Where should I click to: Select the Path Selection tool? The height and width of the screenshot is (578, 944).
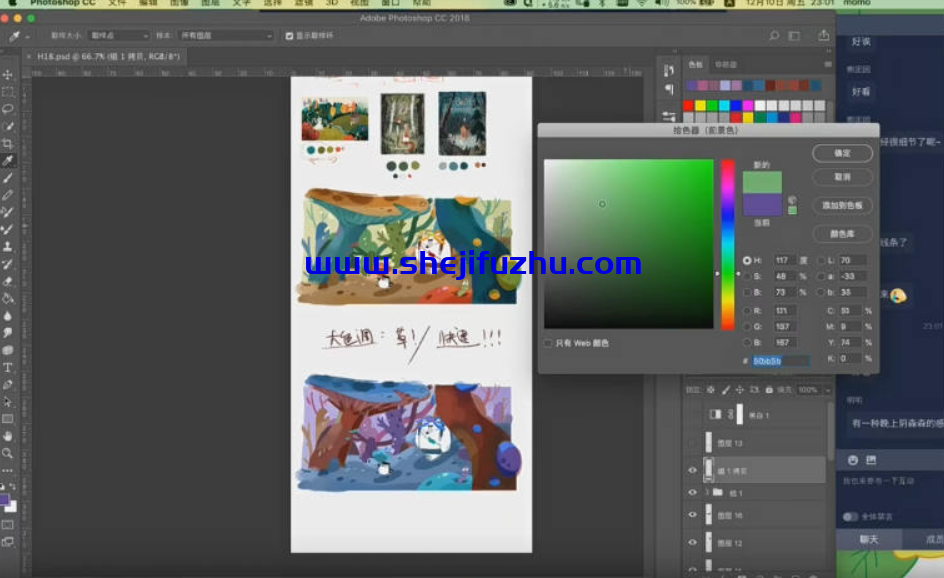(x=8, y=402)
